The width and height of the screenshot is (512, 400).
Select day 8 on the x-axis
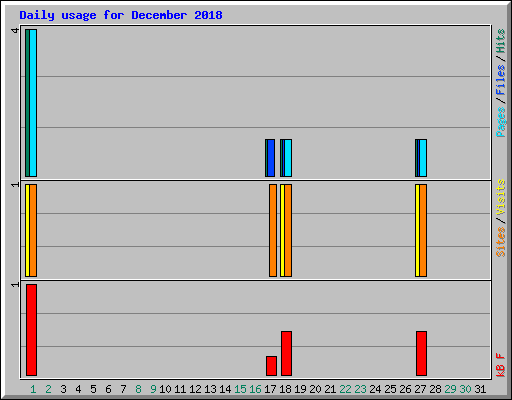[138, 389]
